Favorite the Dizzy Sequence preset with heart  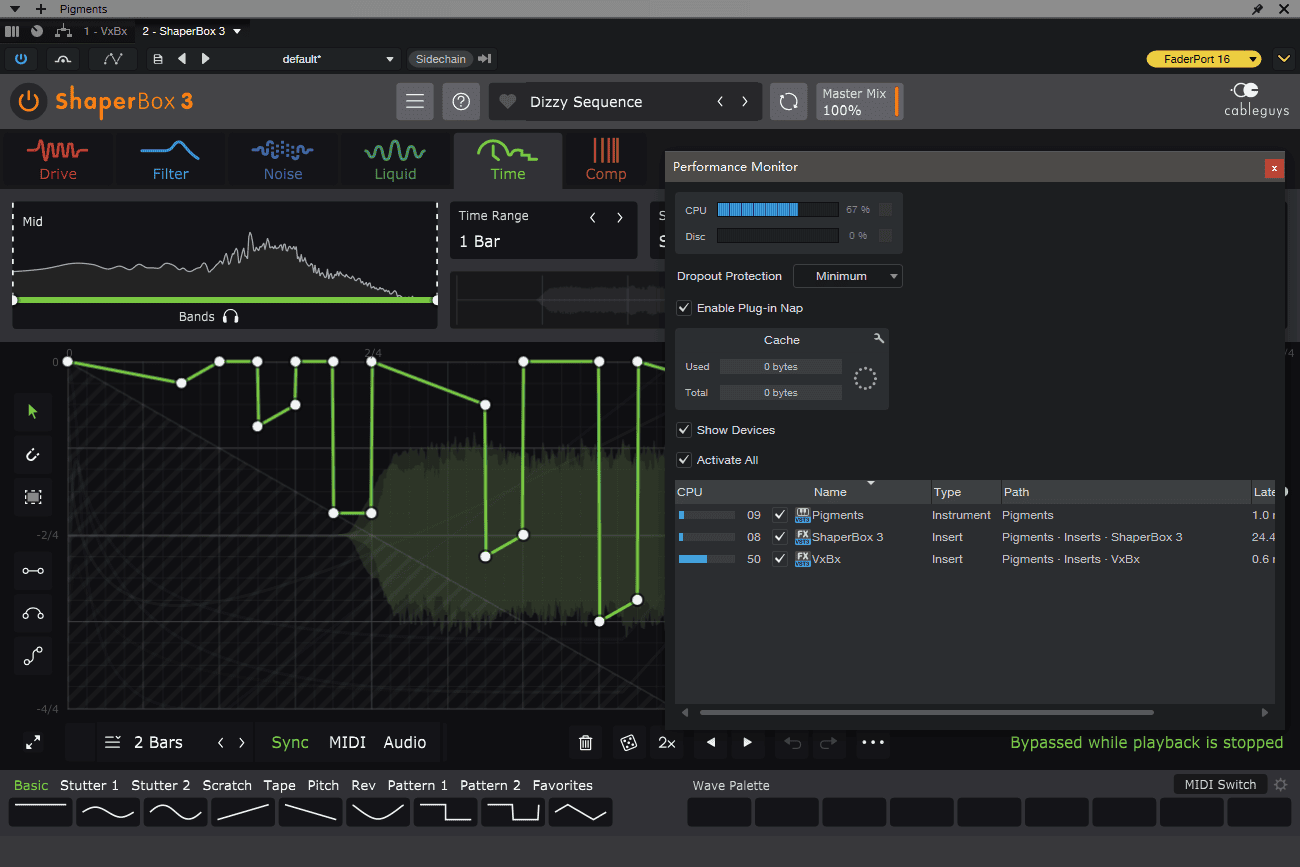(x=508, y=101)
